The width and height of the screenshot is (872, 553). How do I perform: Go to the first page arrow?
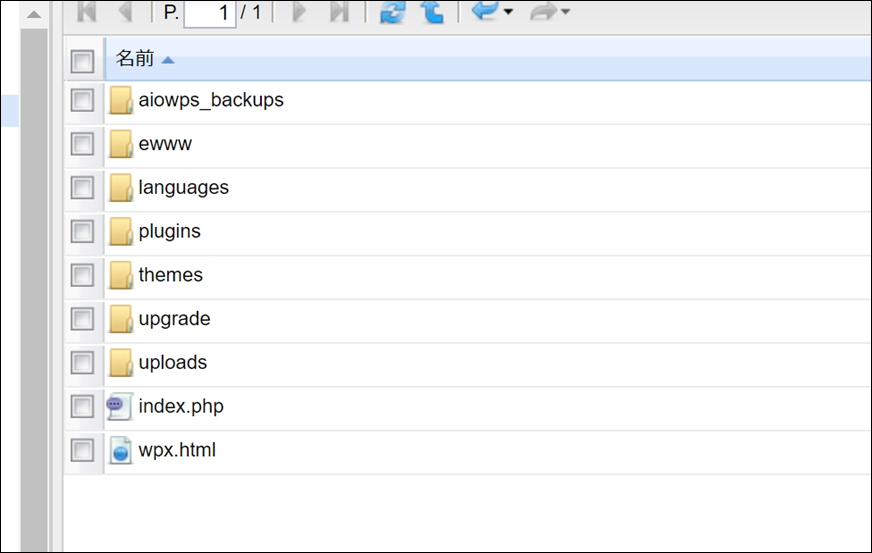[87, 11]
